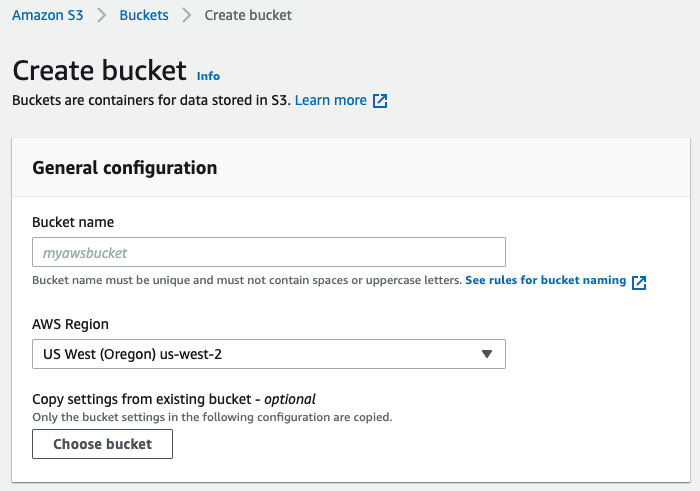
Task: Click the chevron separator after Buckets breadcrumb
Action: (187, 15)
